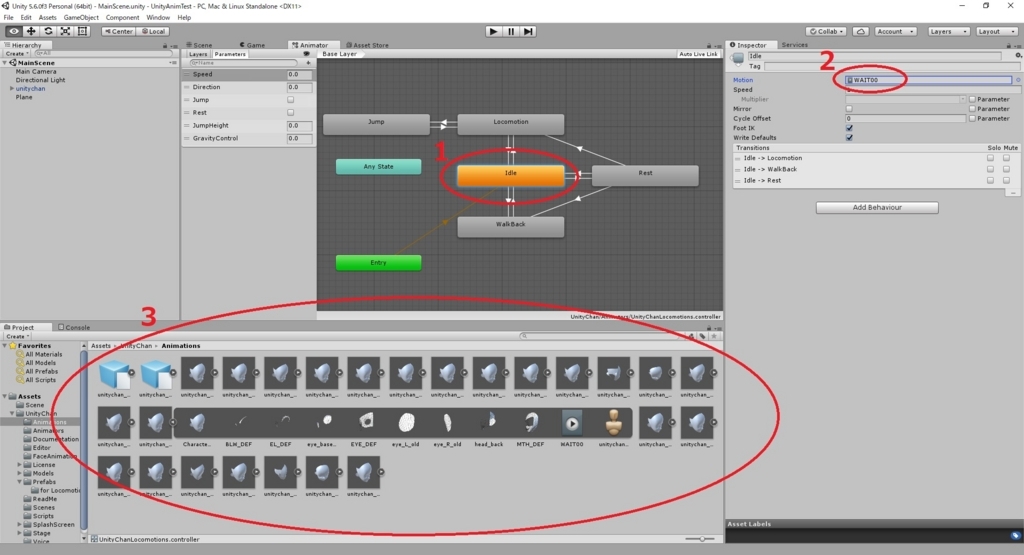Open the Component menu

pyautogui.click(x=122, y=18)
